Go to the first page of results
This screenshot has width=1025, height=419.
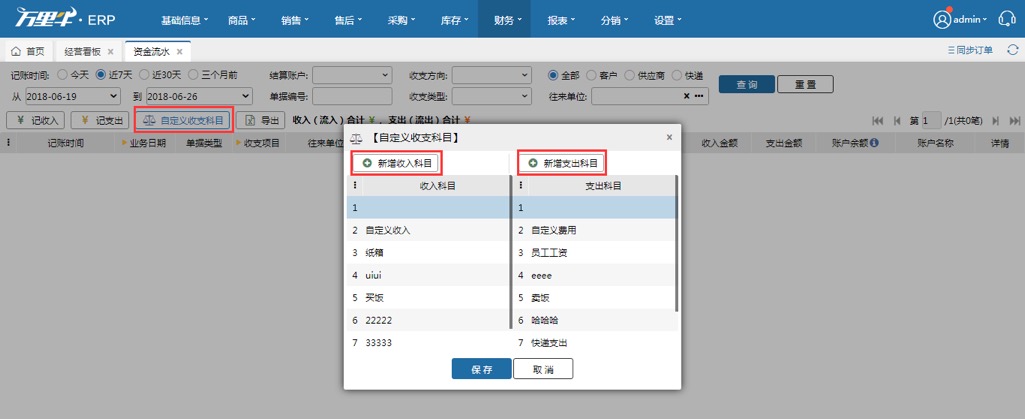point(878,121)
